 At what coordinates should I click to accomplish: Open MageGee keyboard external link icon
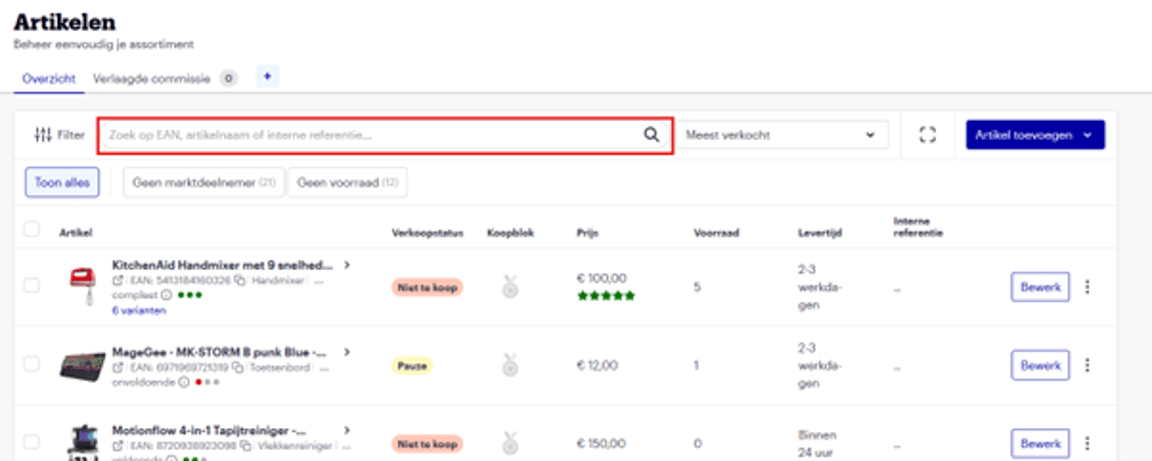[x=117, y=367]
